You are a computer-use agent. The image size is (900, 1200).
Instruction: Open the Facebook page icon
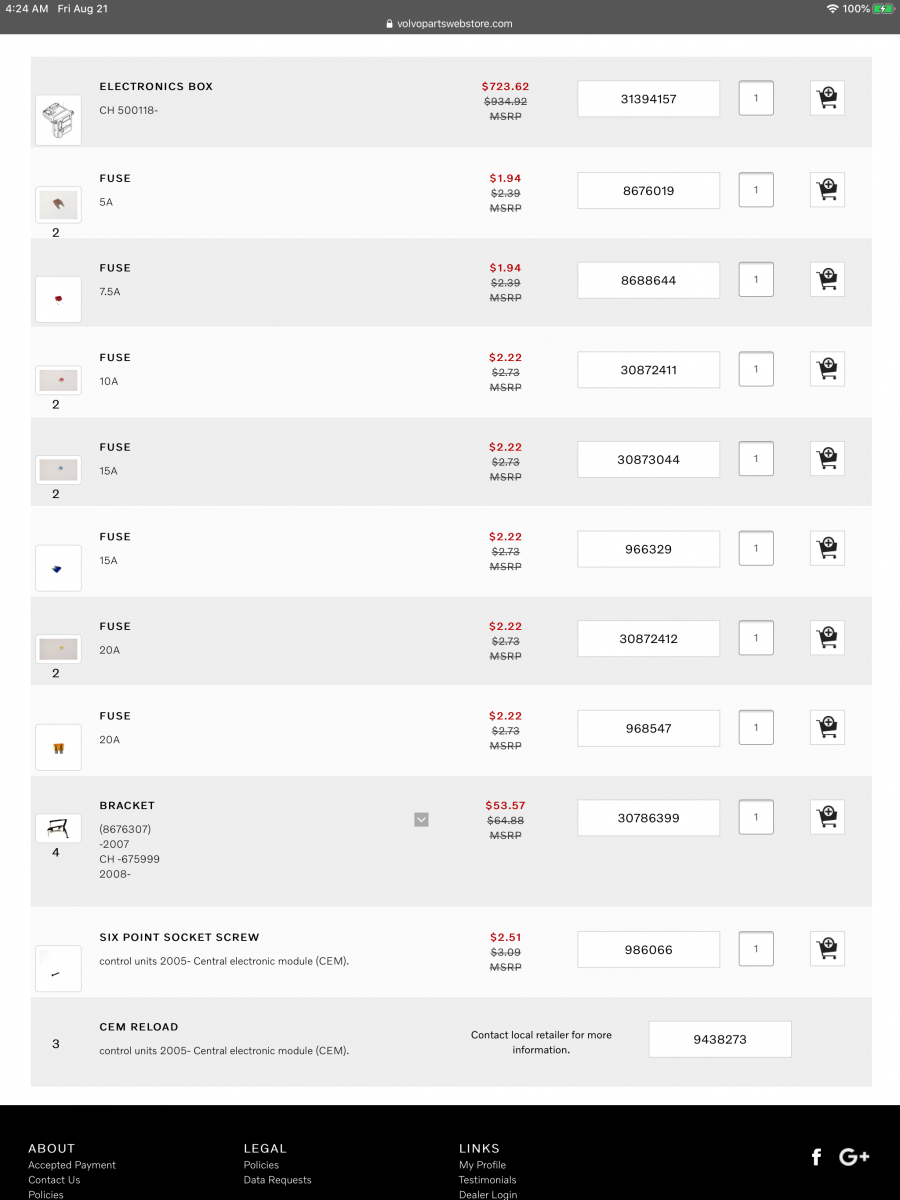(x=816, y=1157)
